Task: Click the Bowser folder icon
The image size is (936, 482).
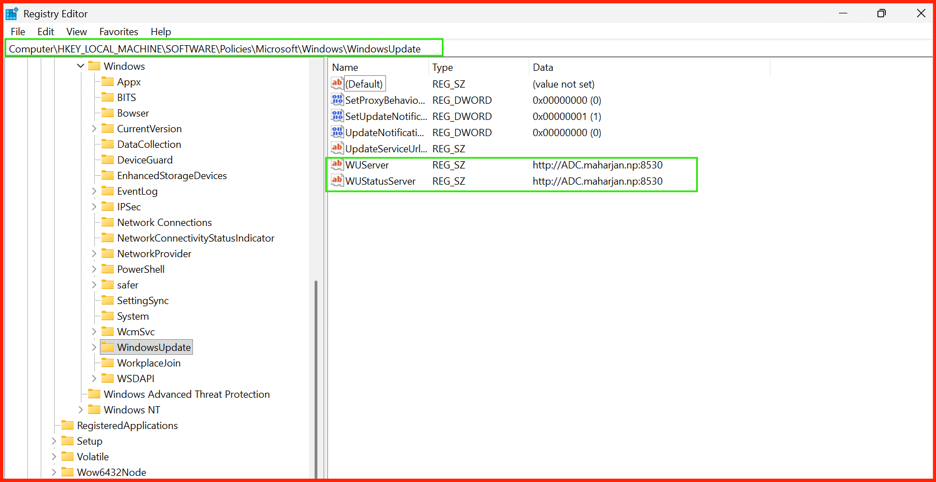Action: [107, 113]
